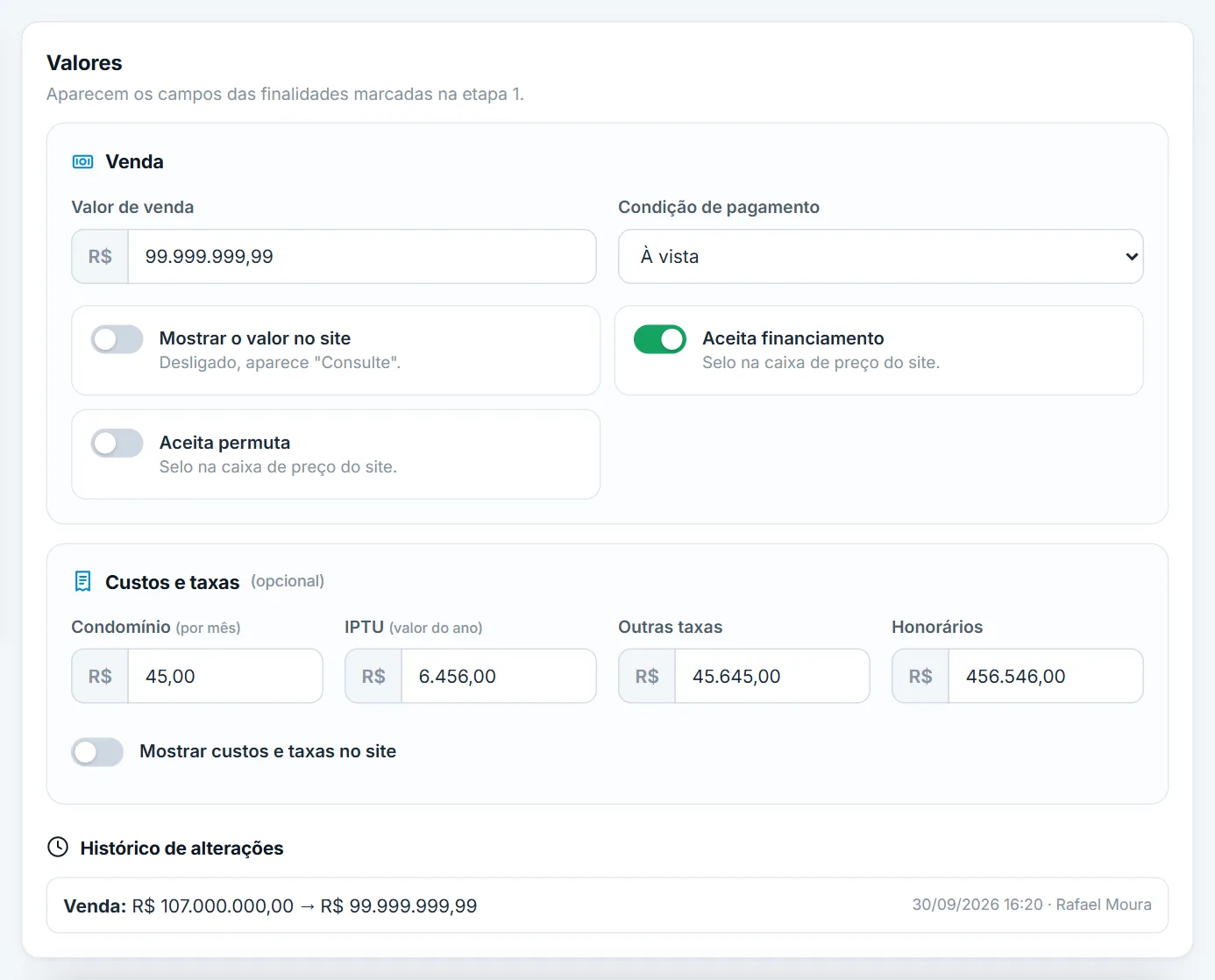Image resolution: width=1215 pixels, height=980 pixels.
Task: Click the Venda banknote icon
Action: point(83,162)
